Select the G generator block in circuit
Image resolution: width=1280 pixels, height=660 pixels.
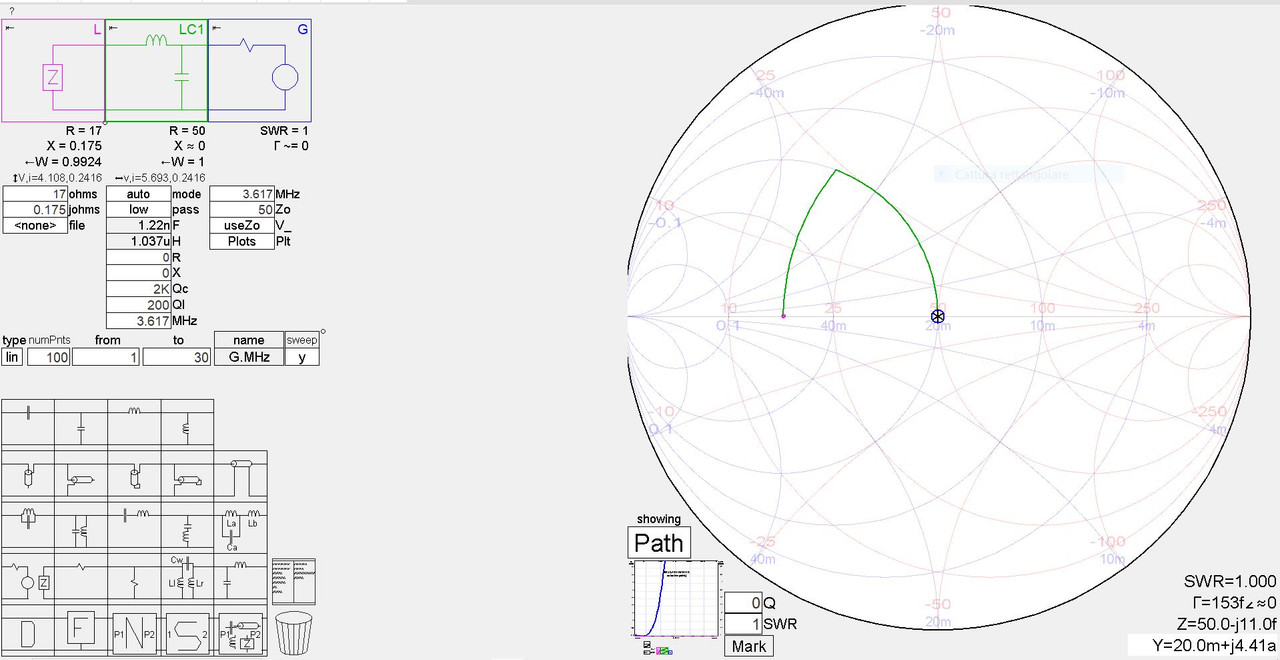pyautogui.click(x=260, y=70)
